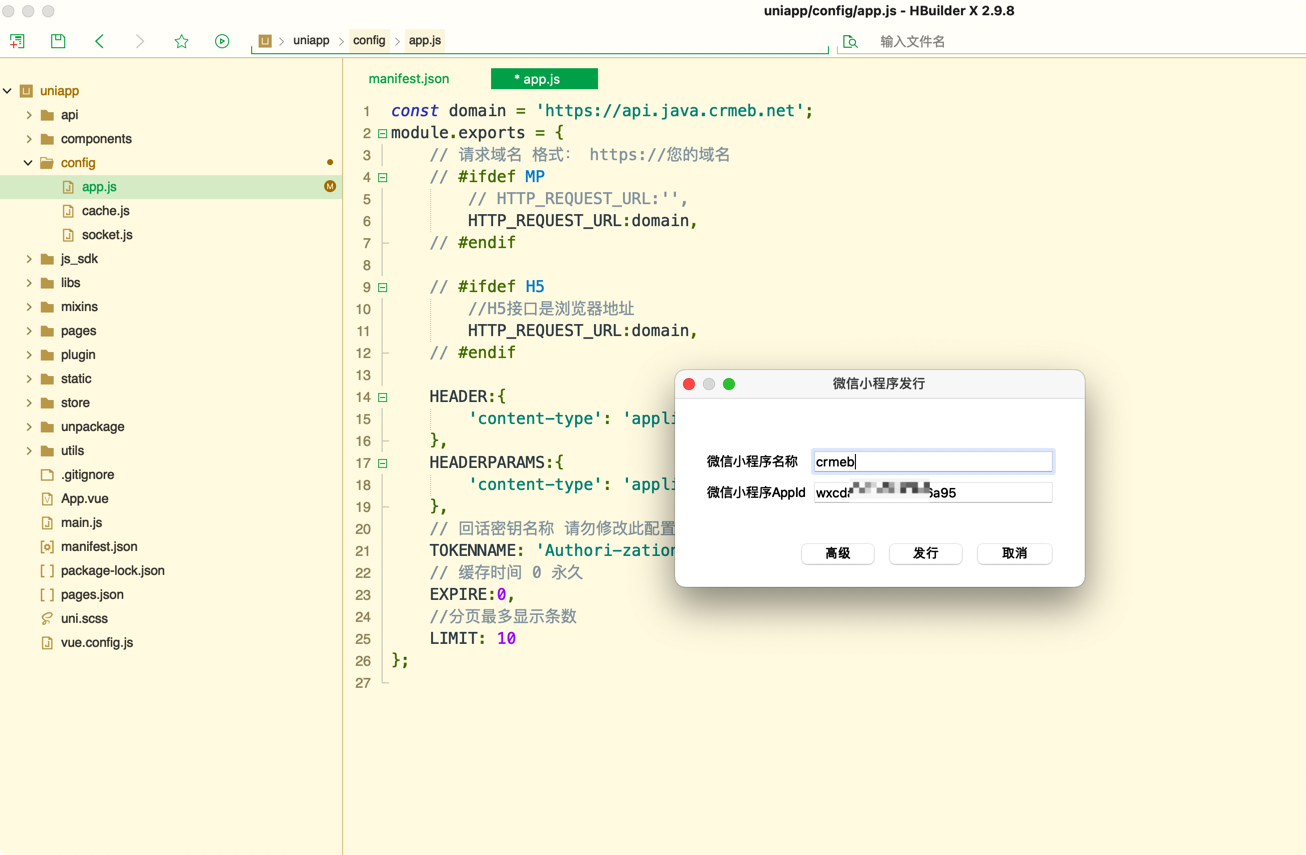1306x855 pixels.
Task: Click the file search icon beside input
Action: 850,41
